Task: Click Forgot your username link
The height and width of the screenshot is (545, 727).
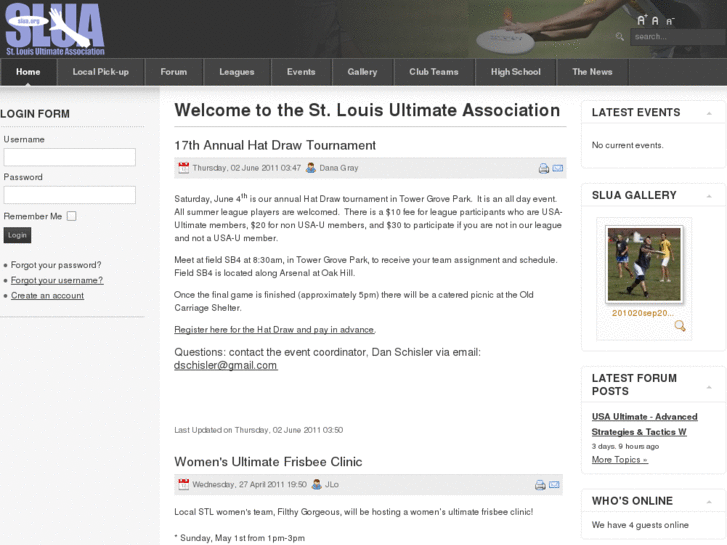Action: [57, 280]
